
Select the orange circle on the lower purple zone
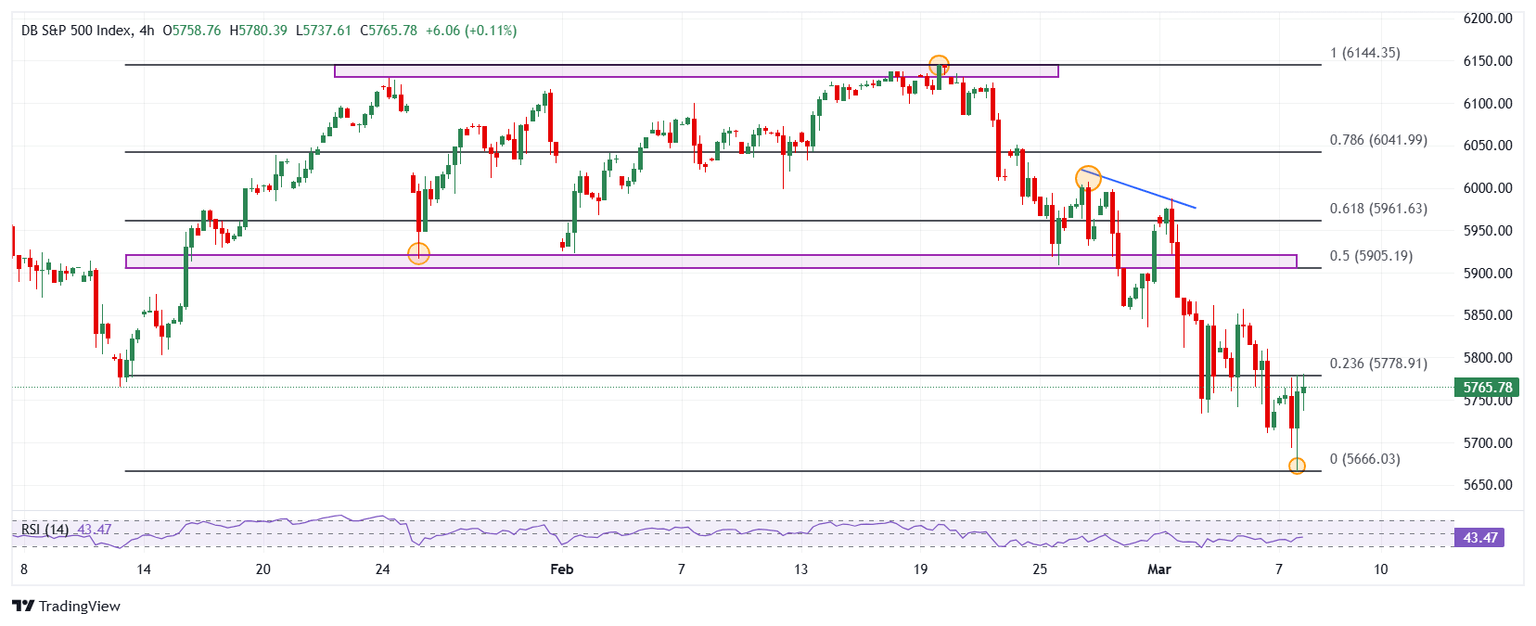click(x=419, y=254)
